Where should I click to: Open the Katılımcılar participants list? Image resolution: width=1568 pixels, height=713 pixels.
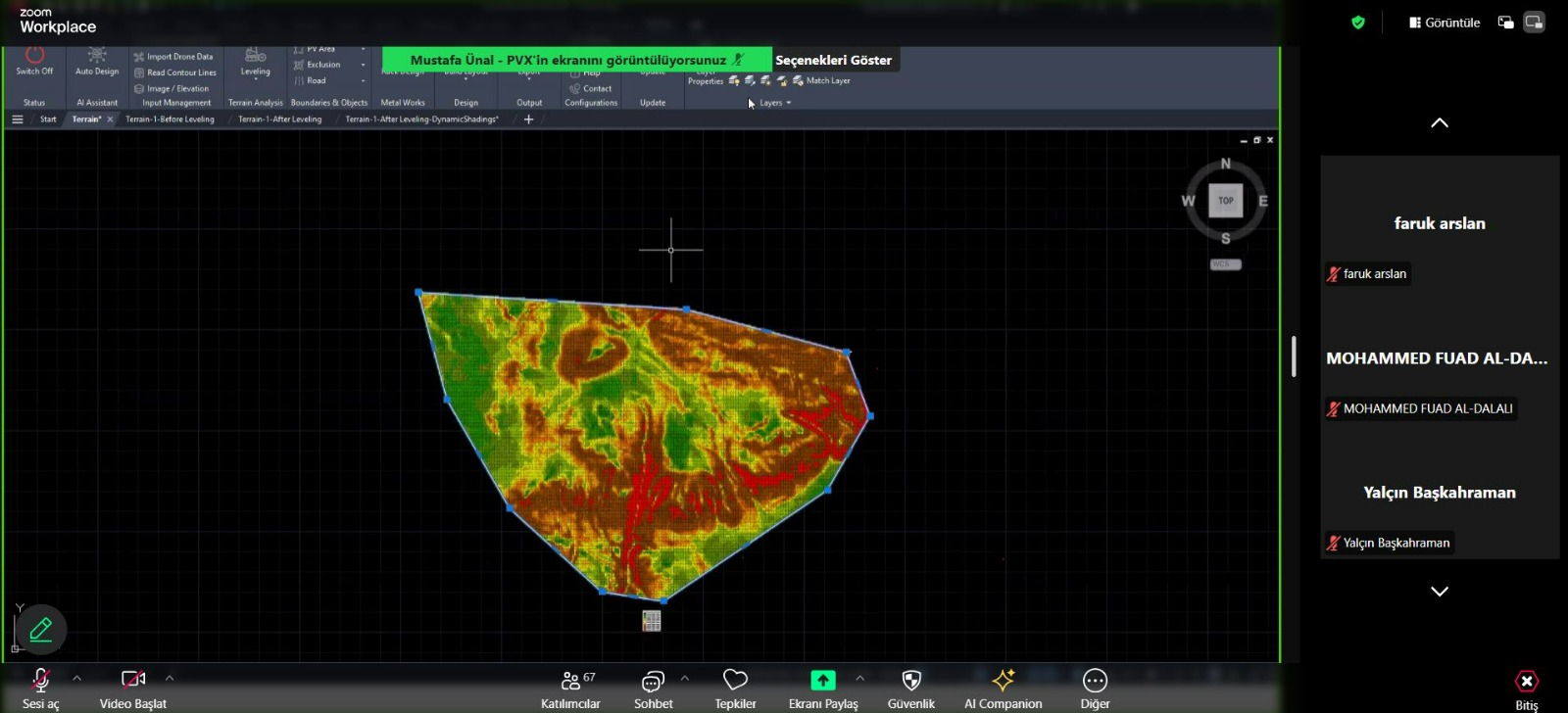point(570,681)
